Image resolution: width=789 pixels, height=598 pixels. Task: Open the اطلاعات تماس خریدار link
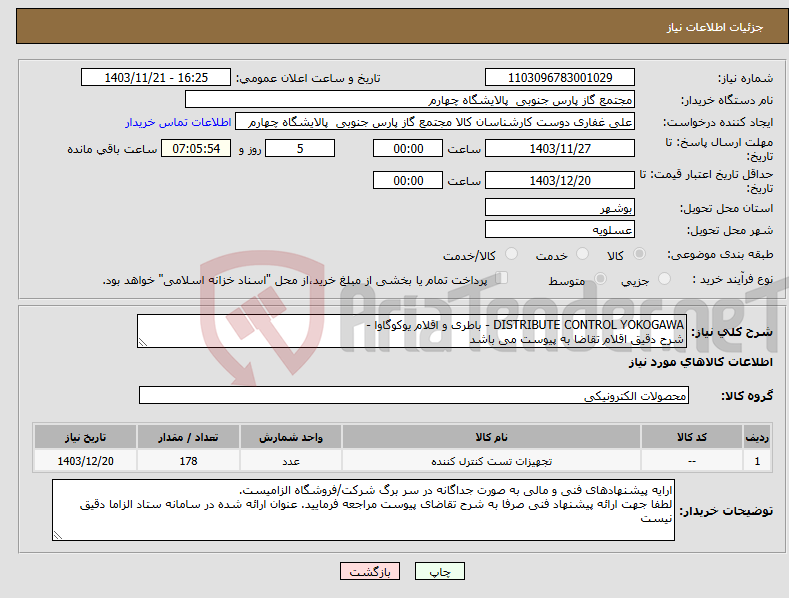[x=178, y=122]
